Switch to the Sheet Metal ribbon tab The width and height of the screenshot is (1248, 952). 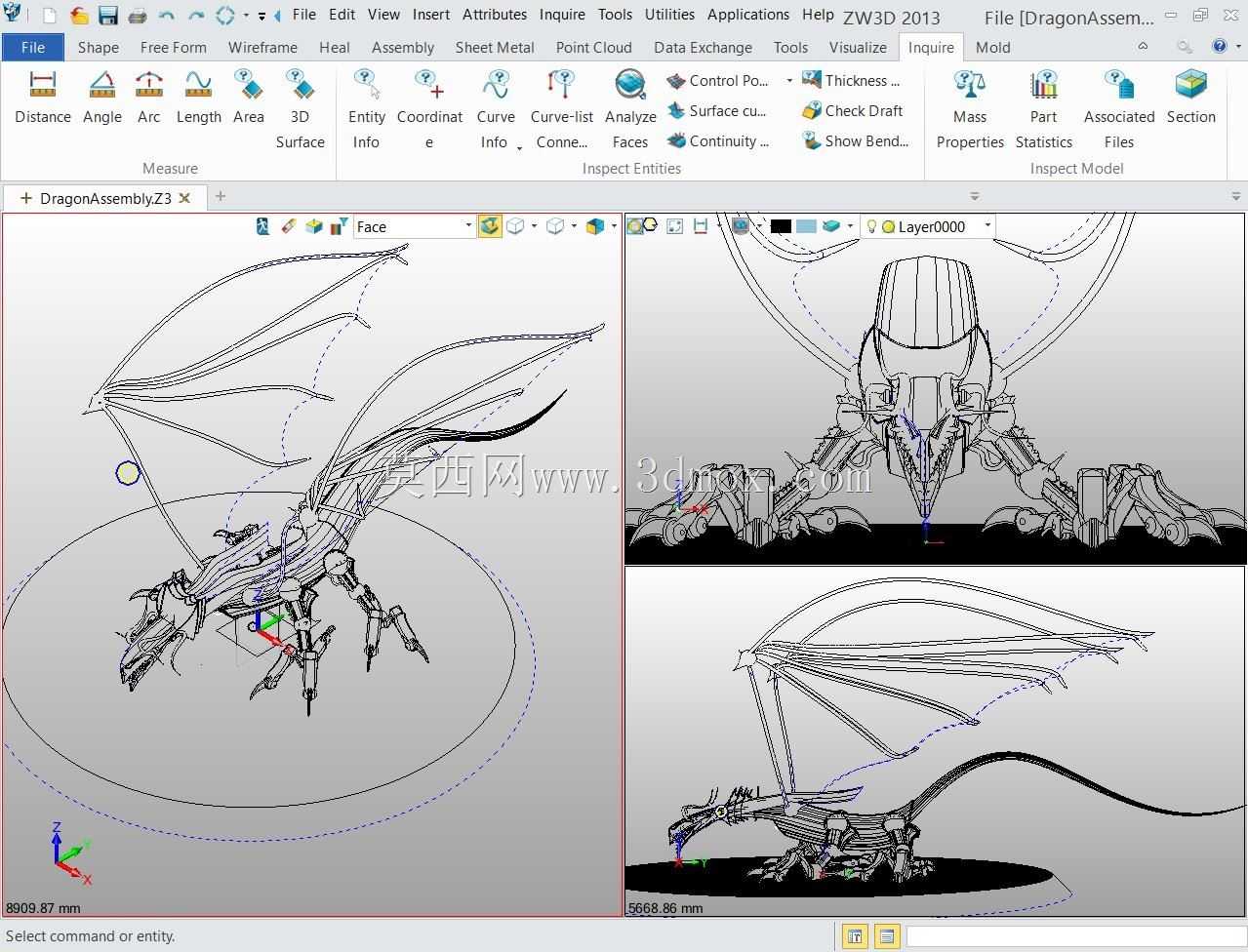click(x=494, y=47)
